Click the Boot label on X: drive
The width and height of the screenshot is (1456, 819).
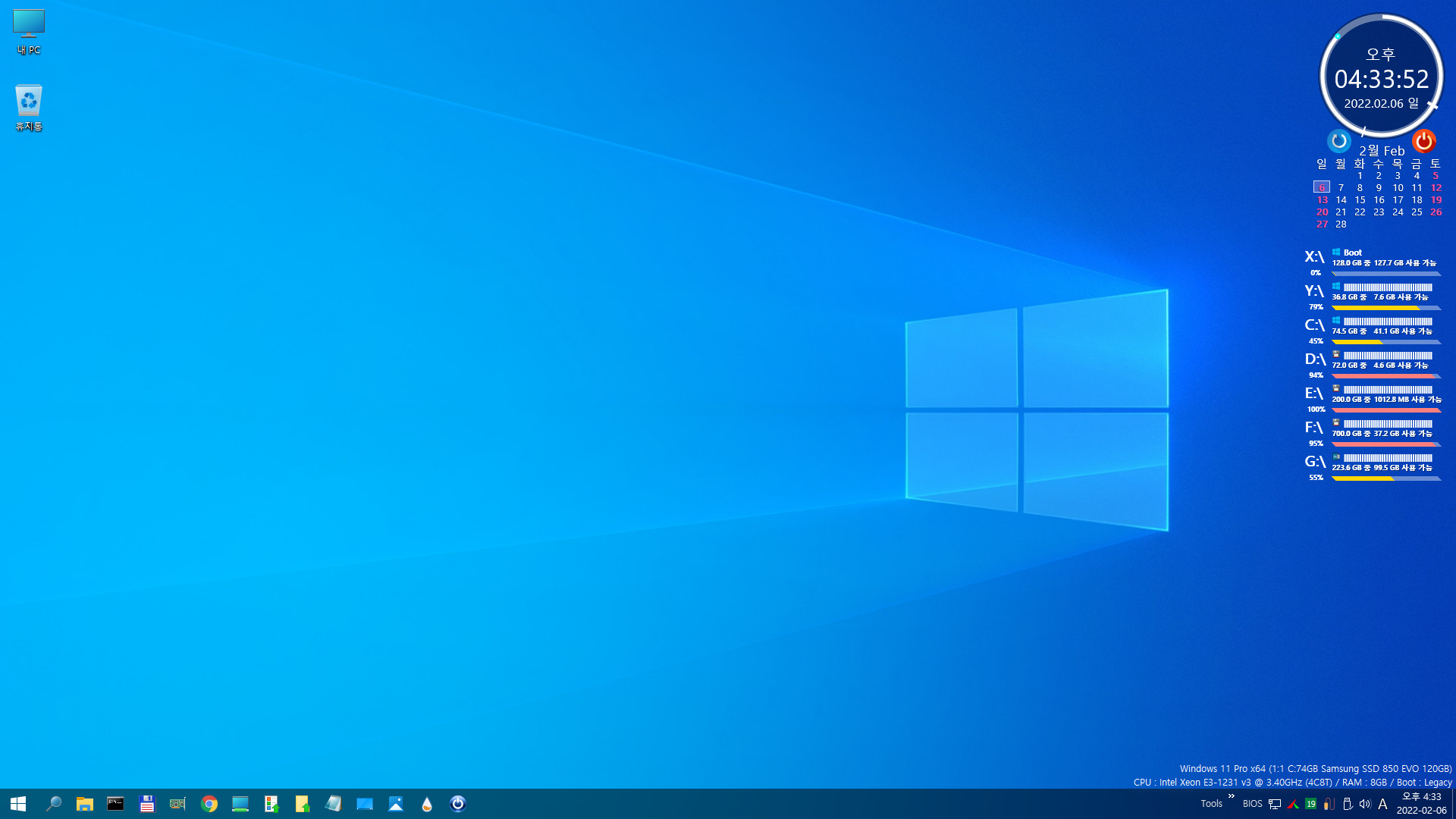(x=1352, y=253)
